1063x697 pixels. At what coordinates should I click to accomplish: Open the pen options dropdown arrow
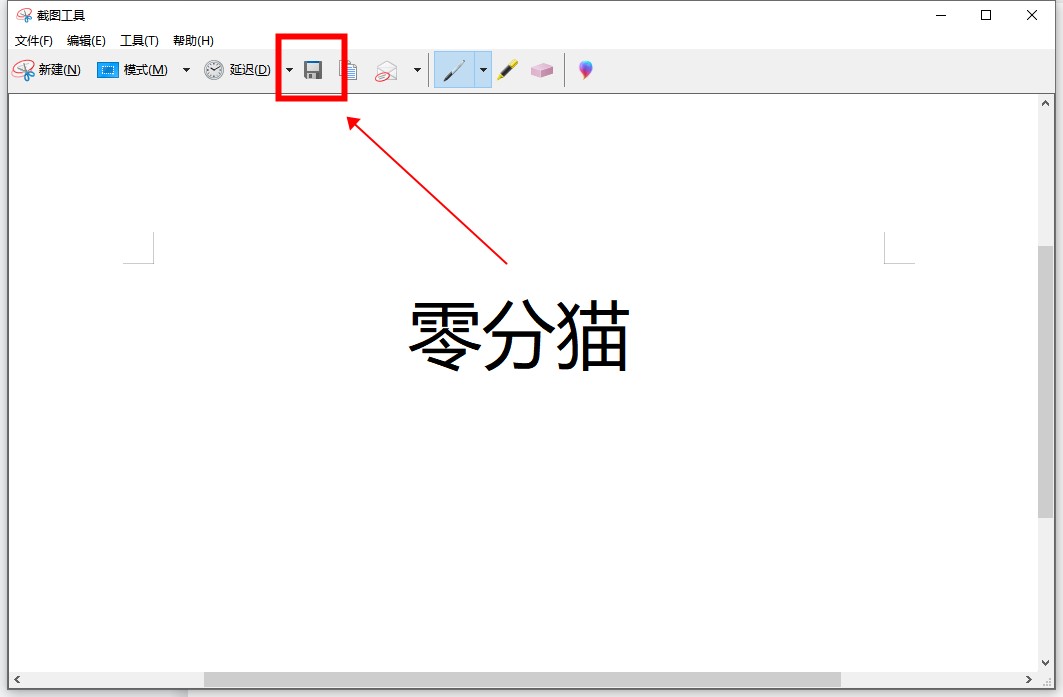pyautogui.click(x=483, y=70)
